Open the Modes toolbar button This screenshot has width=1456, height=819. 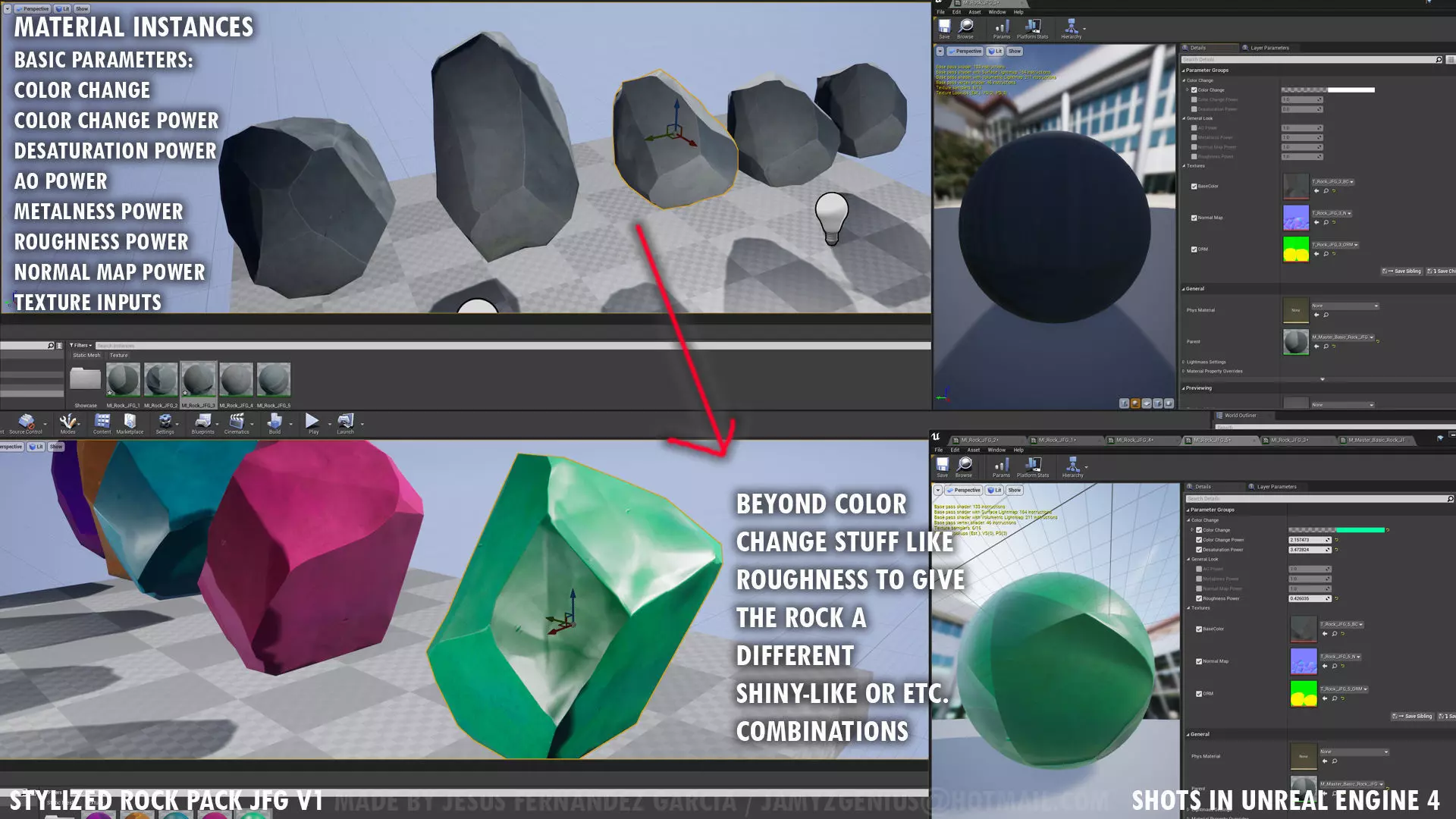(67, 423)
